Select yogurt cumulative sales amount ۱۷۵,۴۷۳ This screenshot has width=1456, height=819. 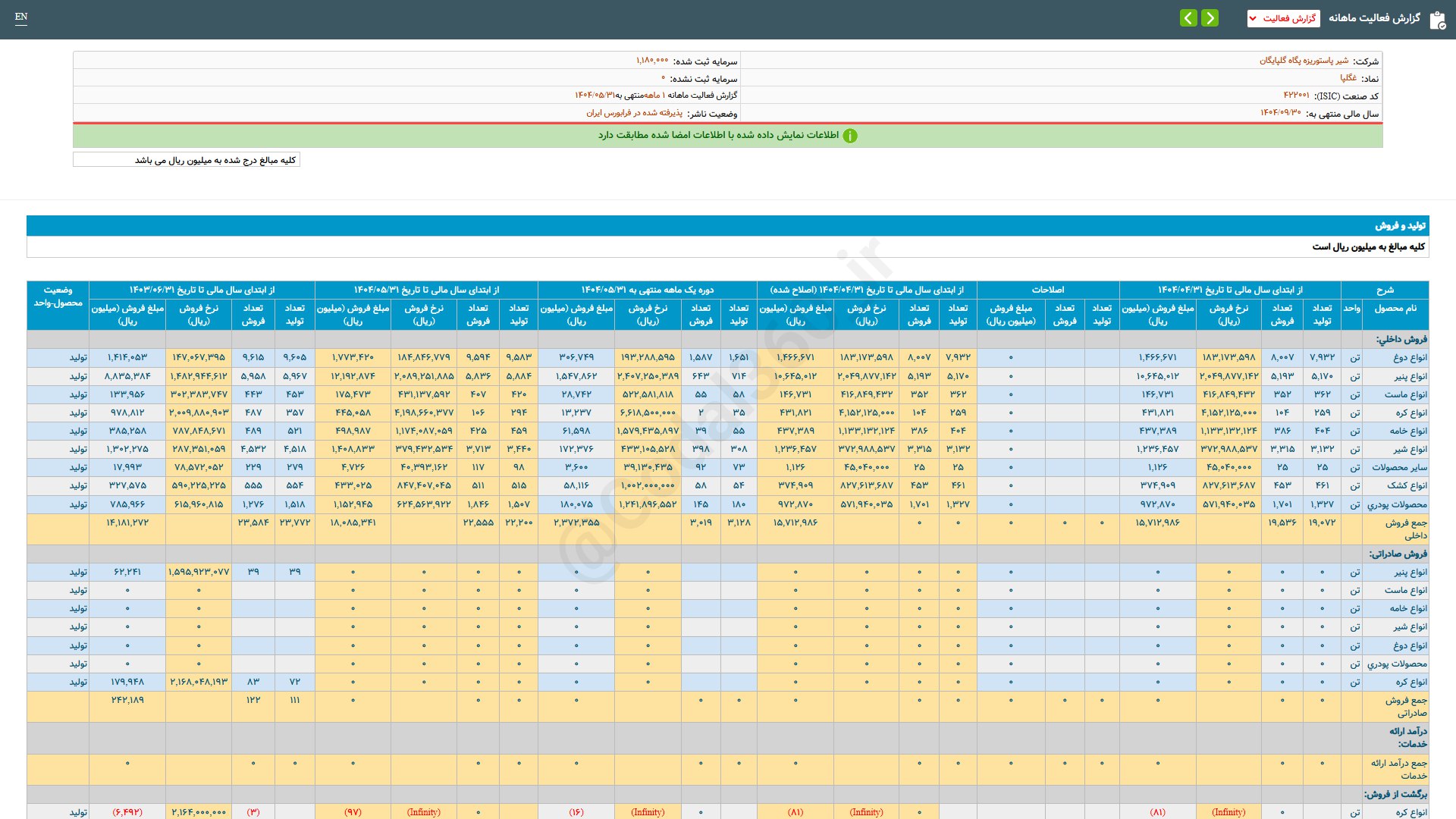(353, 394)
